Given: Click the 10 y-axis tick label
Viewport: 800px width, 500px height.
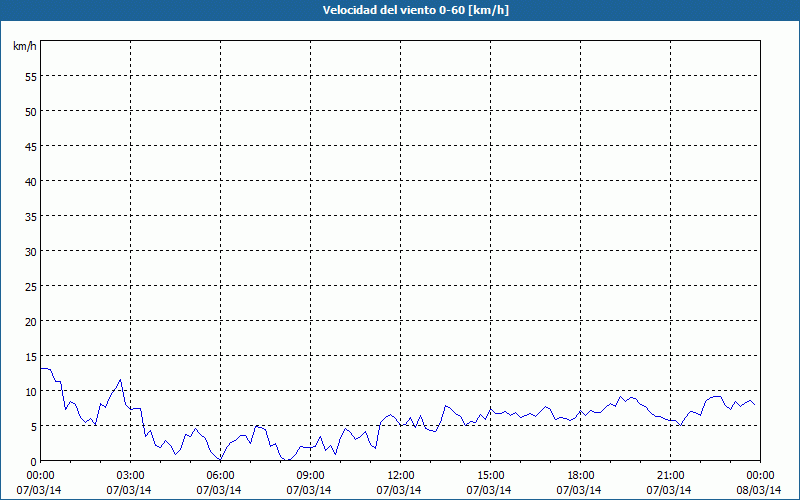Looking at the screenshot, I should pyautogui.click(x=30, y=391).
